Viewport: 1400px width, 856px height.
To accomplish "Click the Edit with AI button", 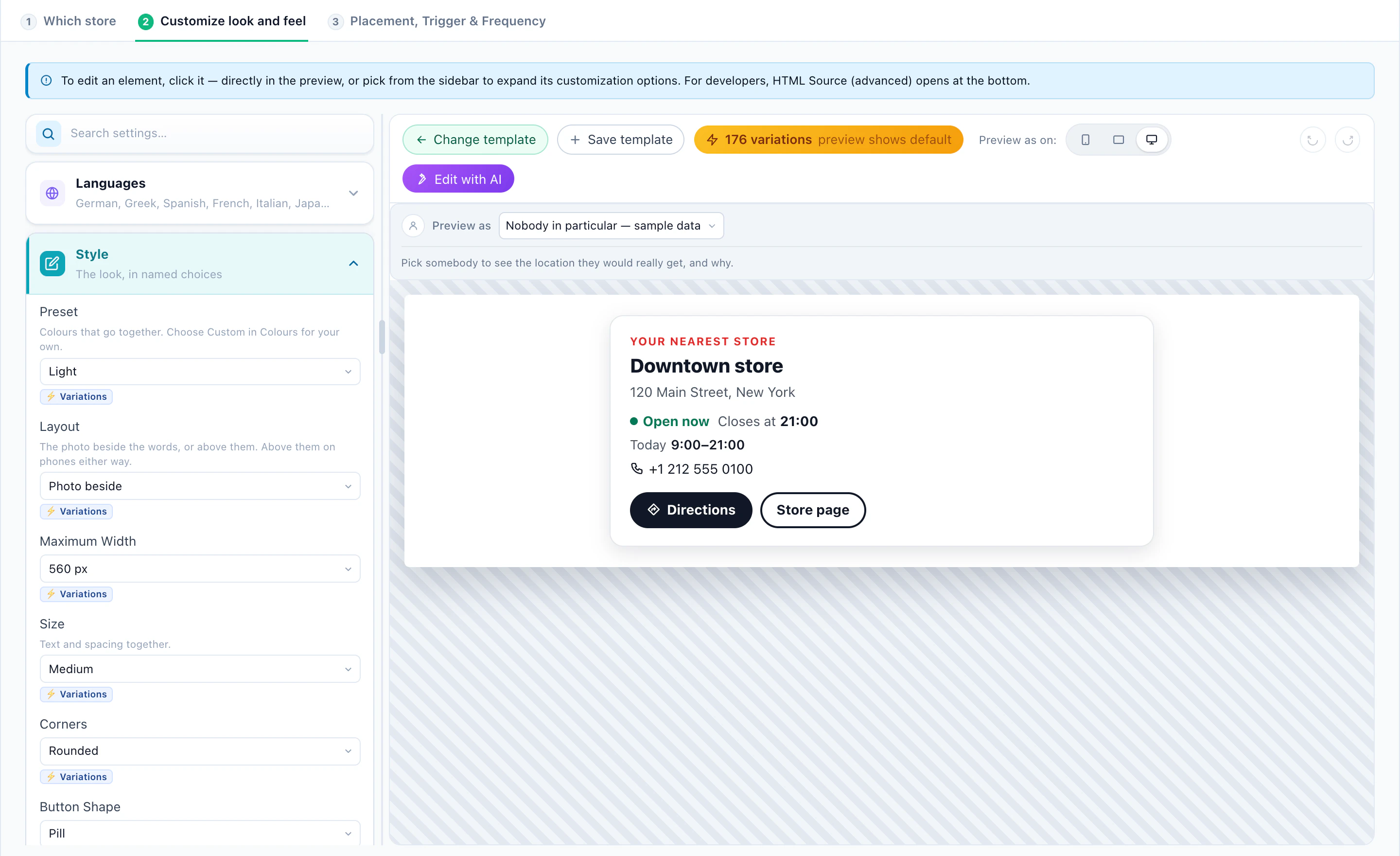I will (x=458, y=179).
